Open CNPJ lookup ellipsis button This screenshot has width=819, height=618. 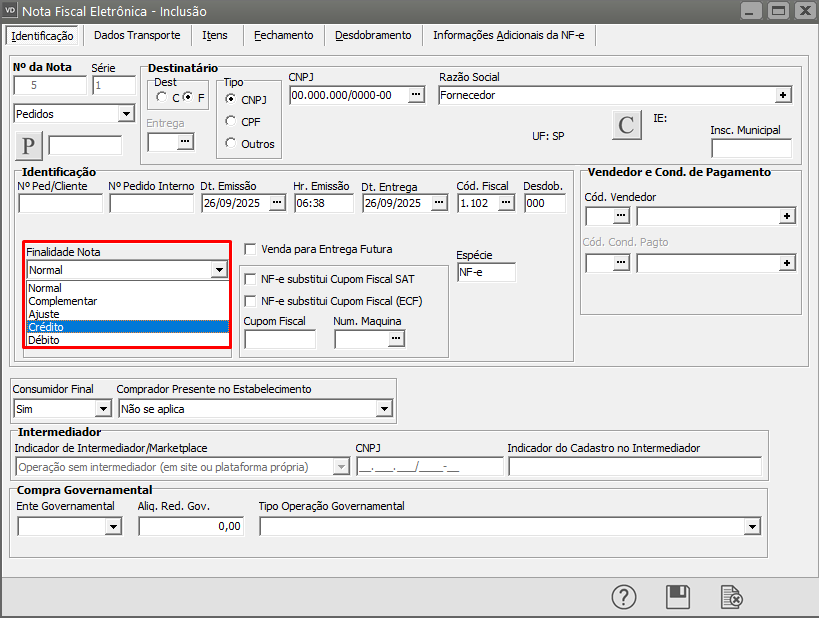416,95
